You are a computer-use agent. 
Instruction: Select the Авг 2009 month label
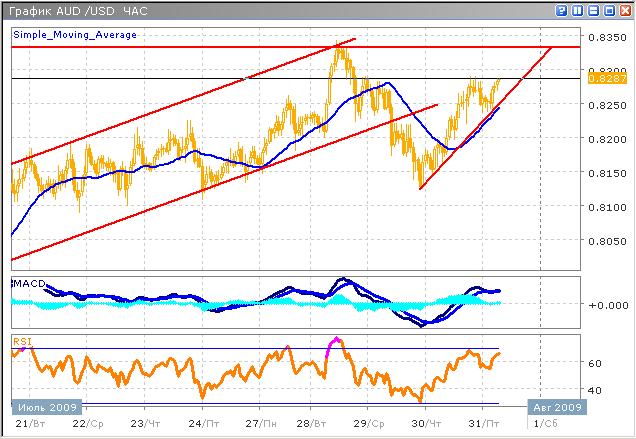tap(554, 409)
